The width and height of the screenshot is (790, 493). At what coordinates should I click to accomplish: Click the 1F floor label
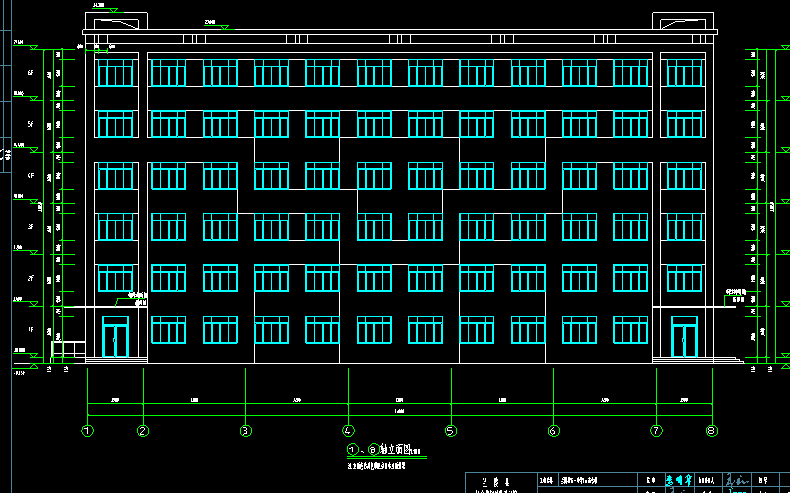point(31,330)
